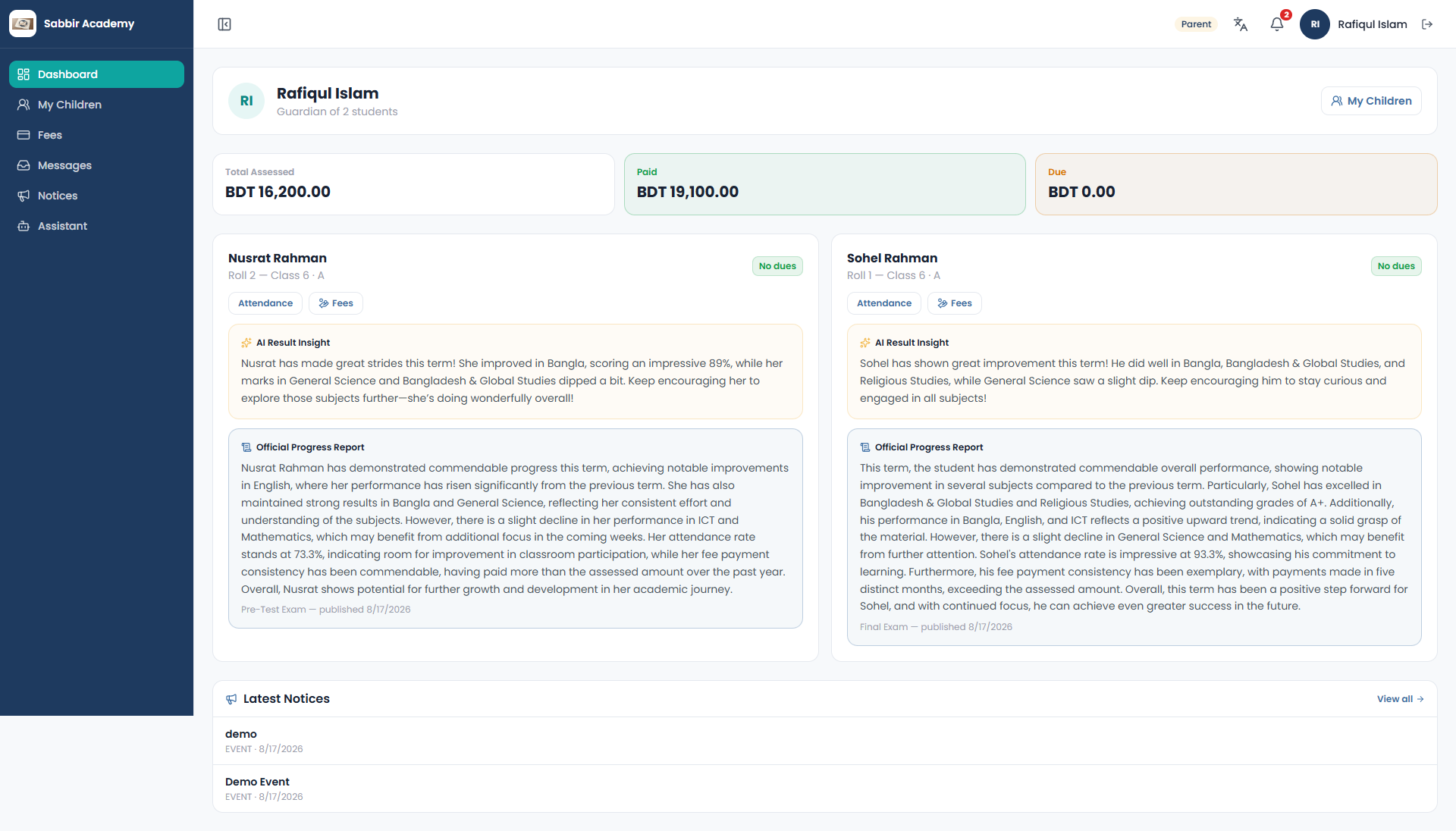Click 'Final Exam — published 8/17/2026' text

(936, 627)
